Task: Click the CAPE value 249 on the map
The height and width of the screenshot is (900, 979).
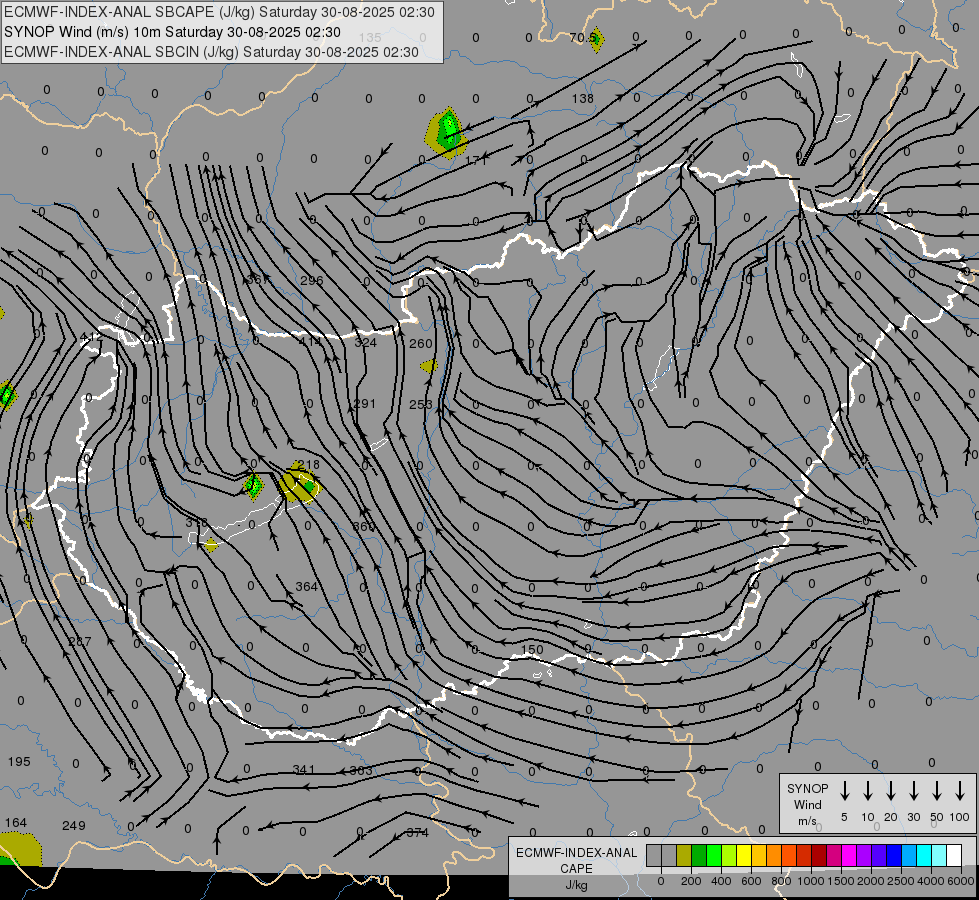Action: click(74, 826)
